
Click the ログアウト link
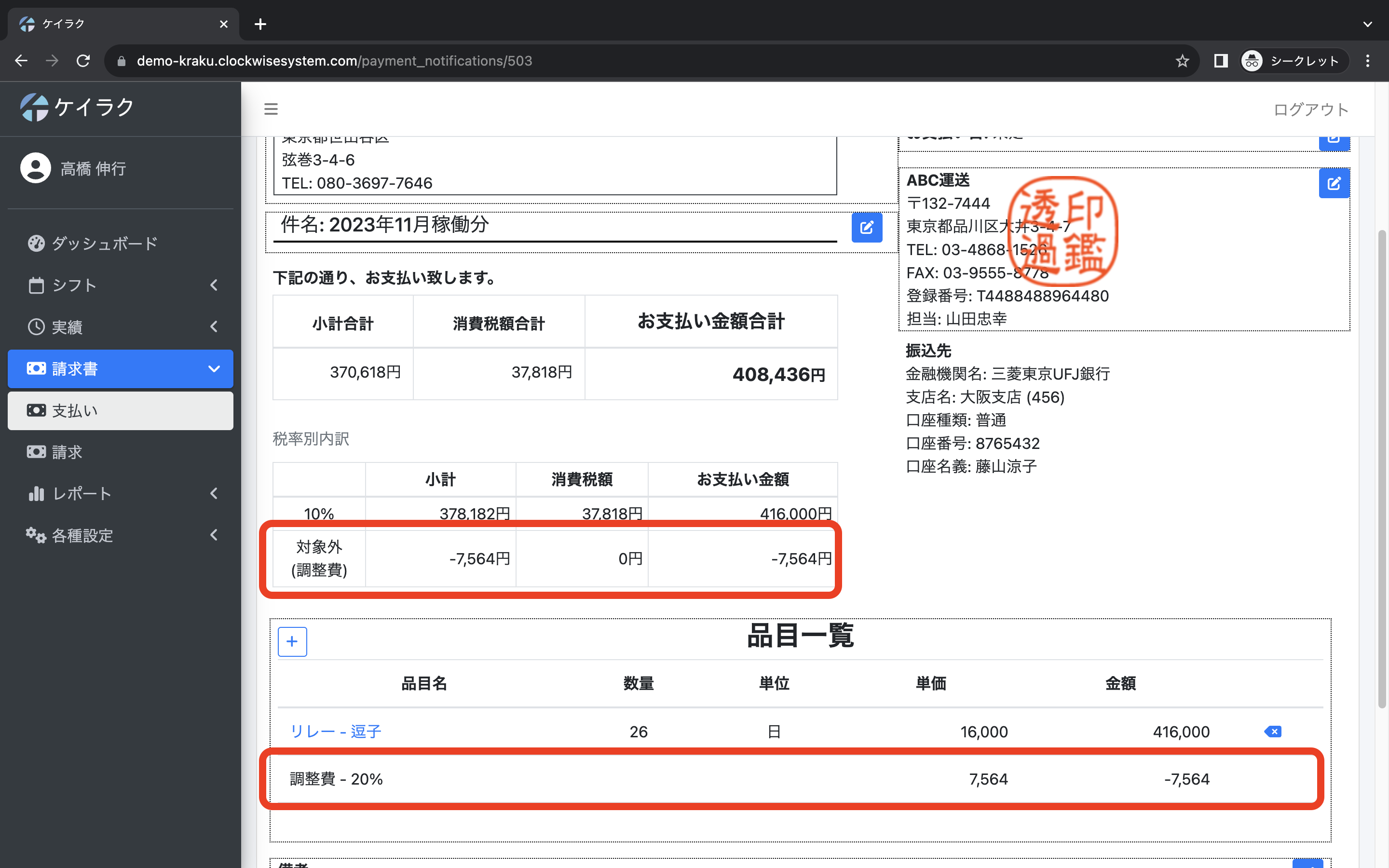coord(1311,109)
